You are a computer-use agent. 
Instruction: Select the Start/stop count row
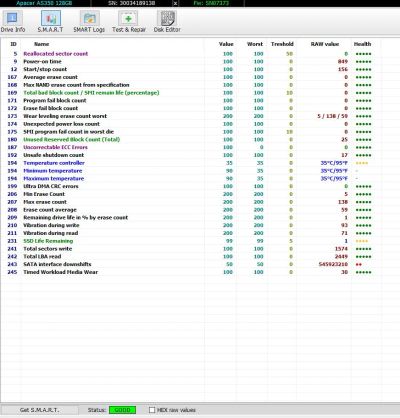click(190, 69)
